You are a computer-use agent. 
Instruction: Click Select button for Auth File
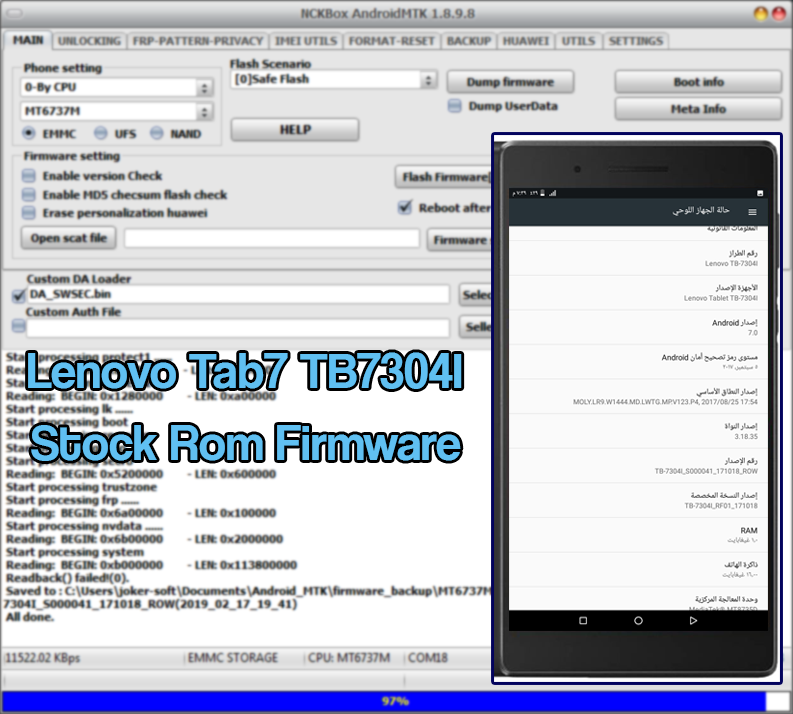point(475,327)
